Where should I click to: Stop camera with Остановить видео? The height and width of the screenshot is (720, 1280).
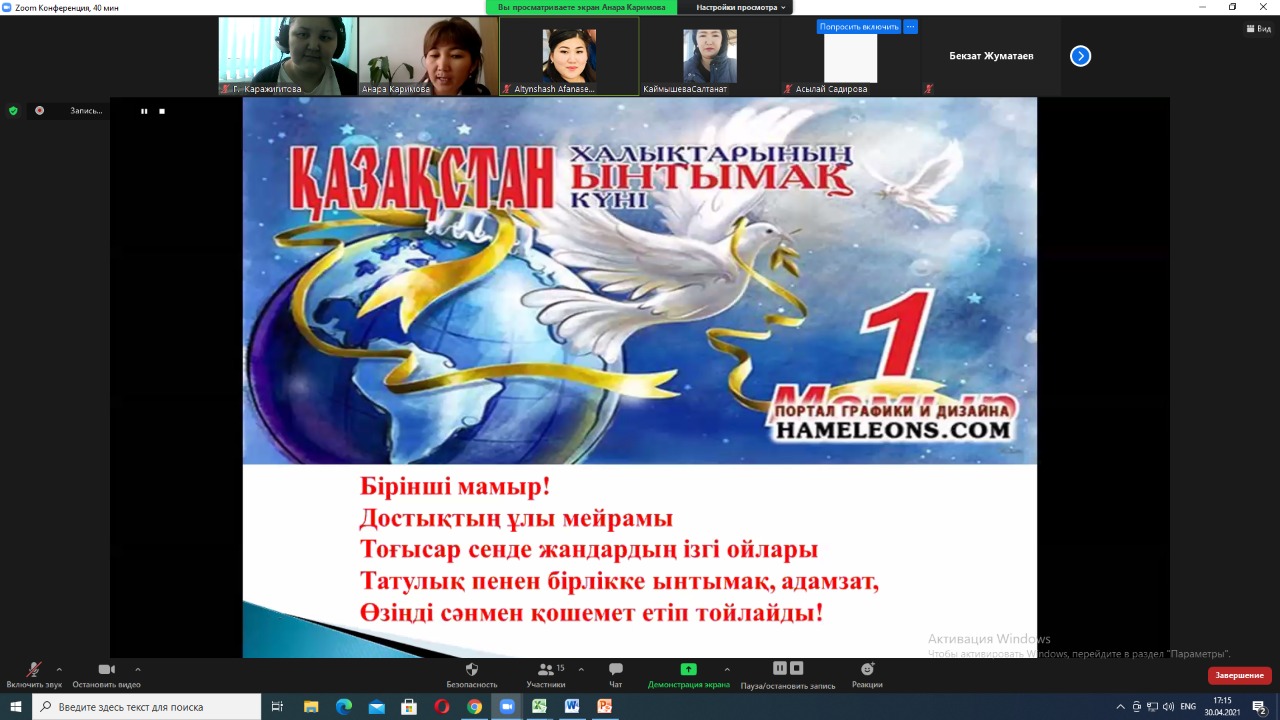pos(106,675)
